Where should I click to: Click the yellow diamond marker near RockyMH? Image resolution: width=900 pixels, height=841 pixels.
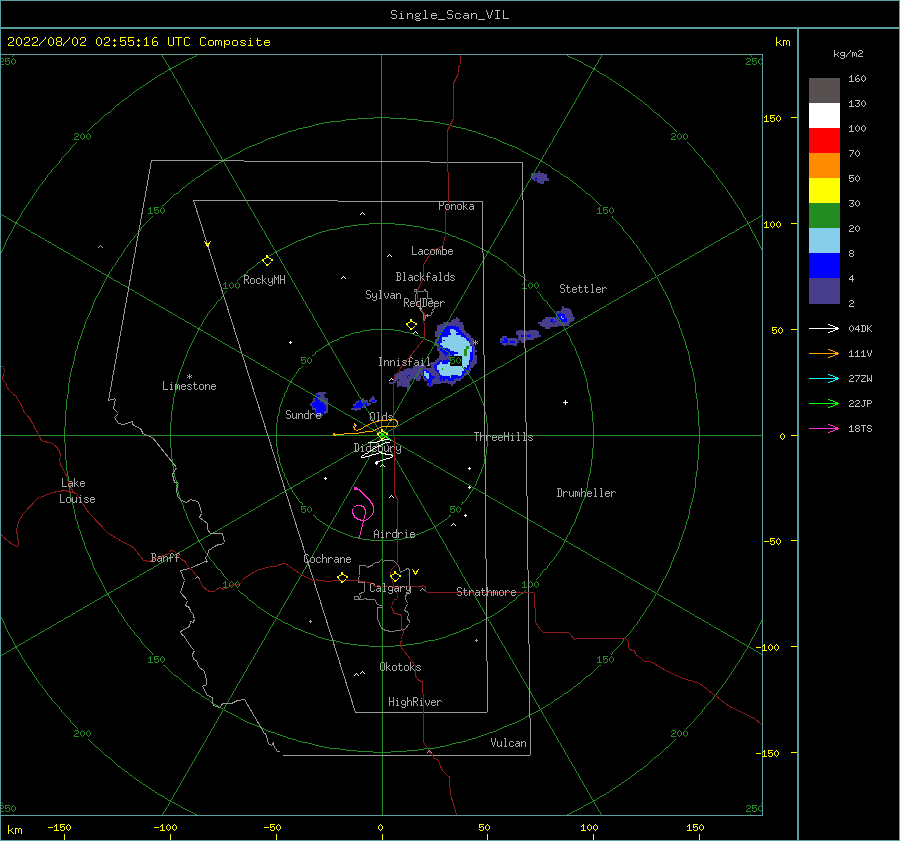click(267, 261)
